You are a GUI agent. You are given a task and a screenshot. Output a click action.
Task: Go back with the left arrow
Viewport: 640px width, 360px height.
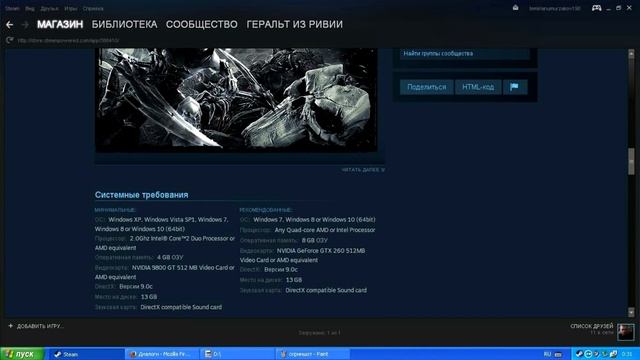click(9, 25)
